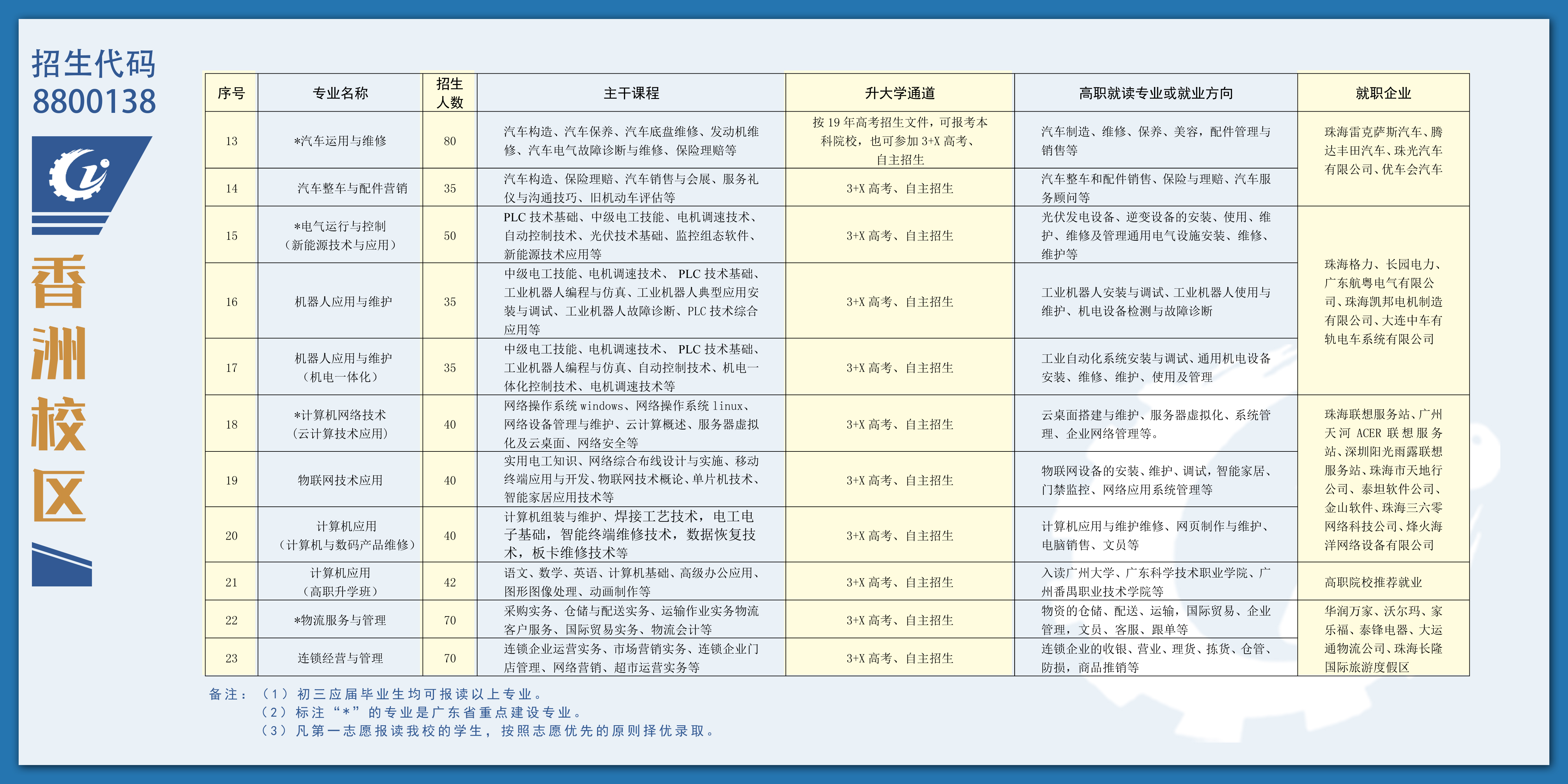
Task: Select the 高职就读专业或就业方向 column header
Action: point(1156,93)
